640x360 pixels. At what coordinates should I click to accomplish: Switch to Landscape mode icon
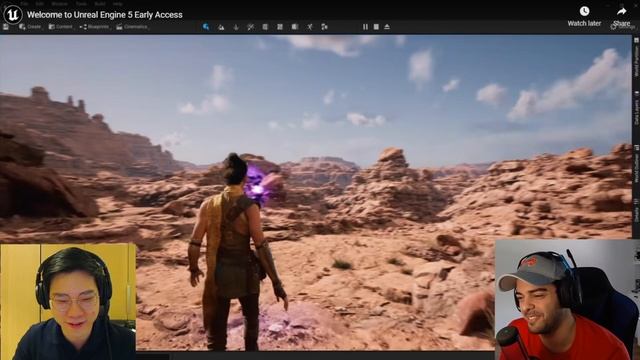coord(221,27)
